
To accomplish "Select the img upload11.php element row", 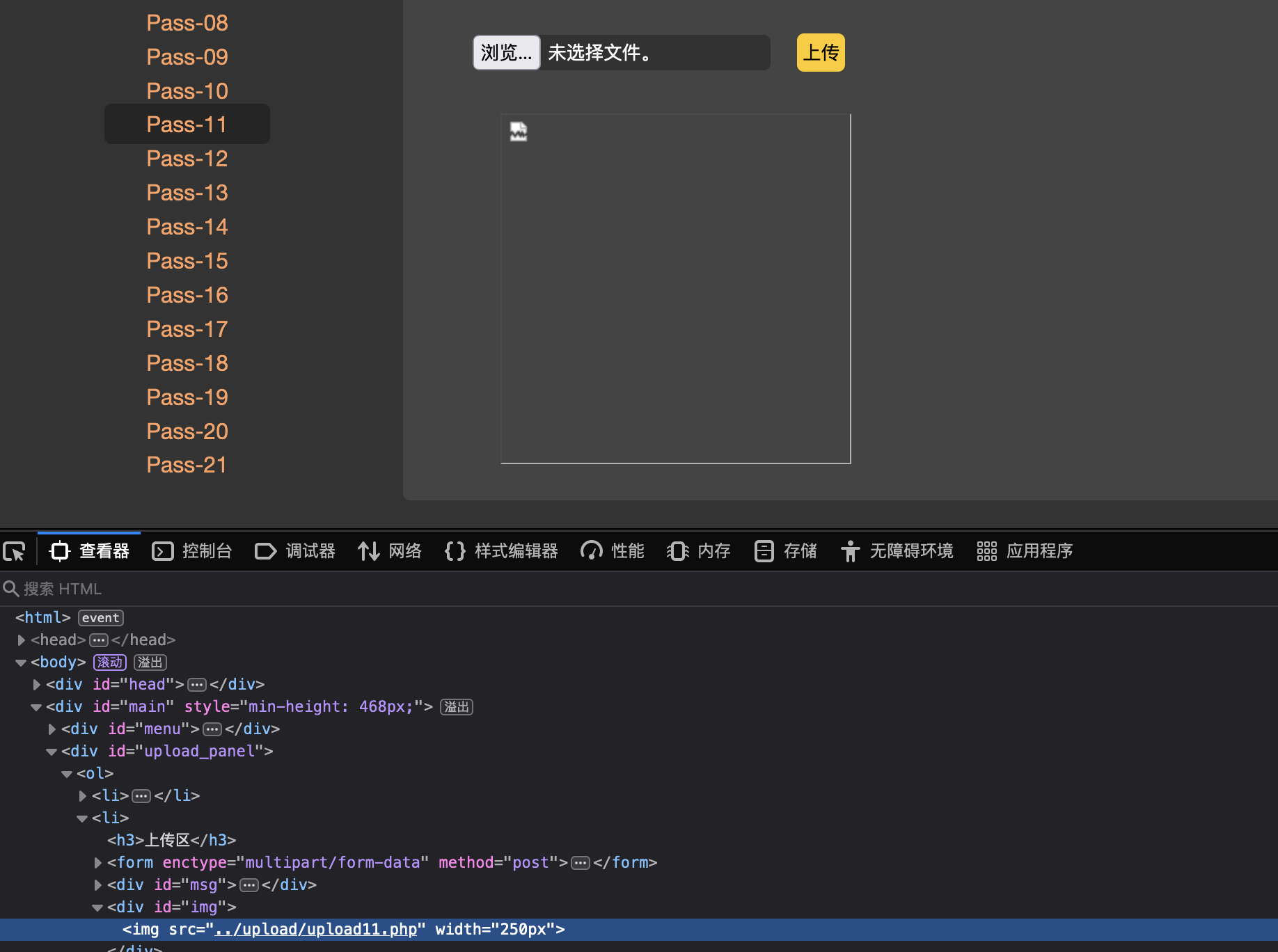I will [639, 930].
